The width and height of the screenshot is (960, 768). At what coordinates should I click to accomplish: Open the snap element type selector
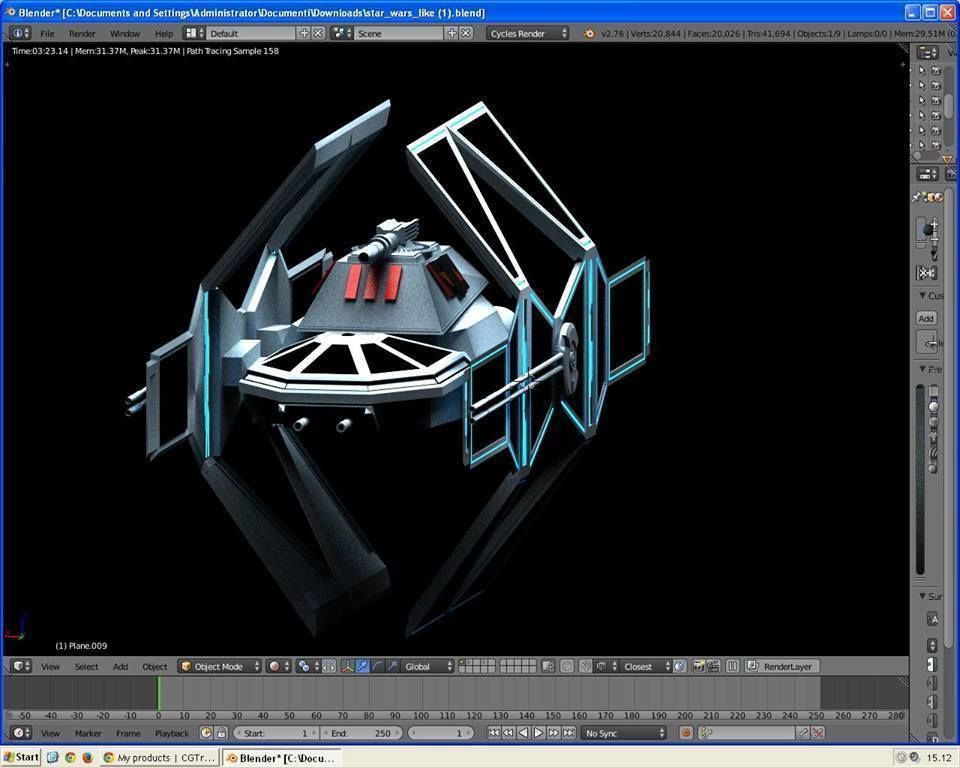[x=607, y=666]
